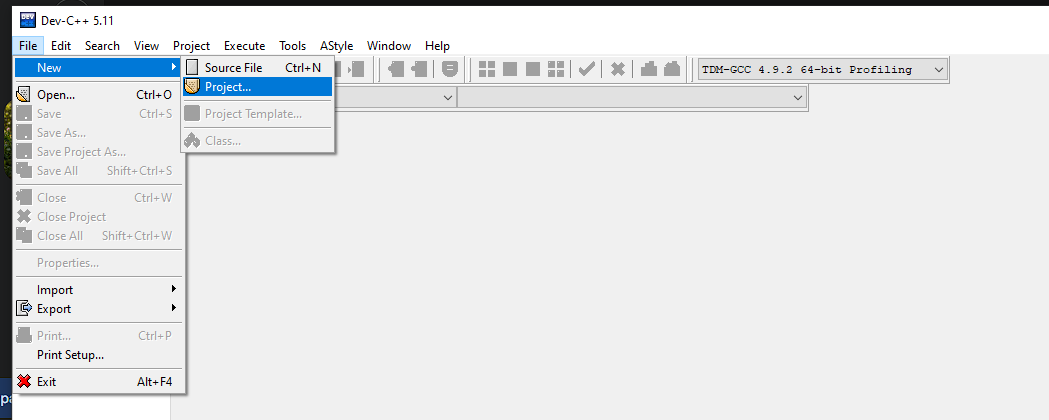The image size is (1049, 420).
Task: Click the greyed Properties... entry
Action: [x=98, y=263]
